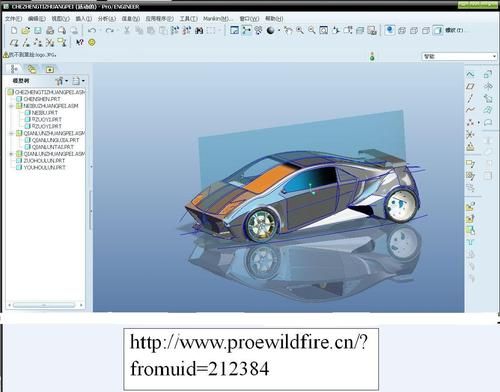Click the What's This help pointer icon

click(79, 43)
